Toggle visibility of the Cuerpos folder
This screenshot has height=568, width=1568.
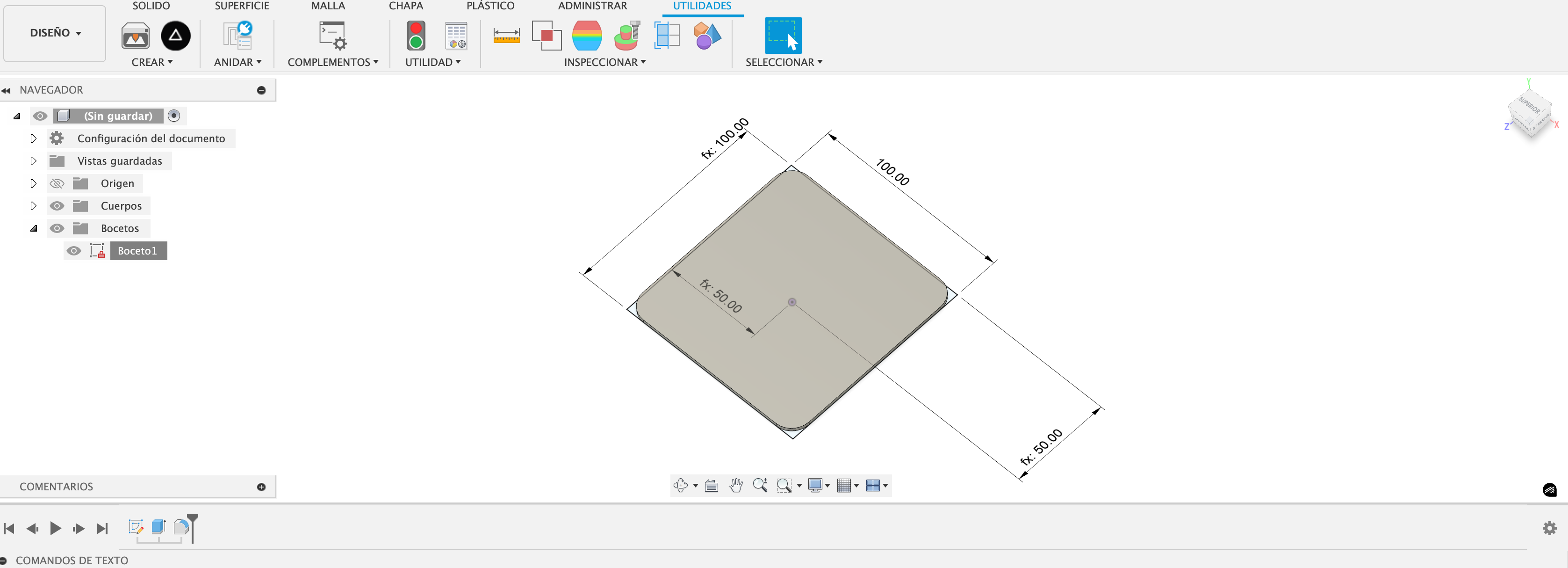tap(57, 205)
